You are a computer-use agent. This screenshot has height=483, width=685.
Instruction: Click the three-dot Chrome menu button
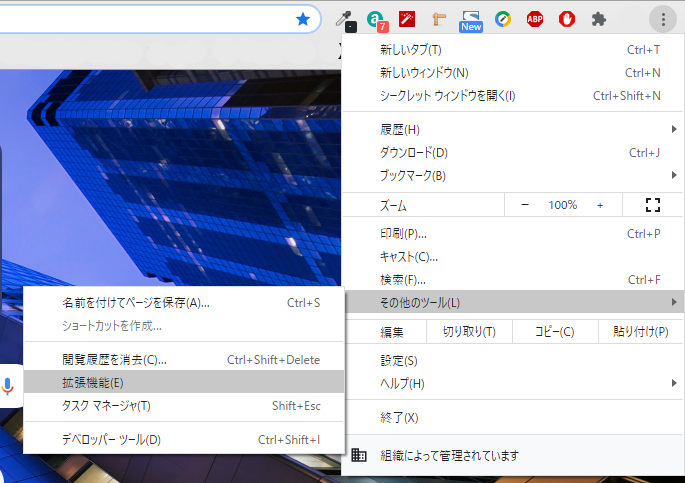coord(663,19)
